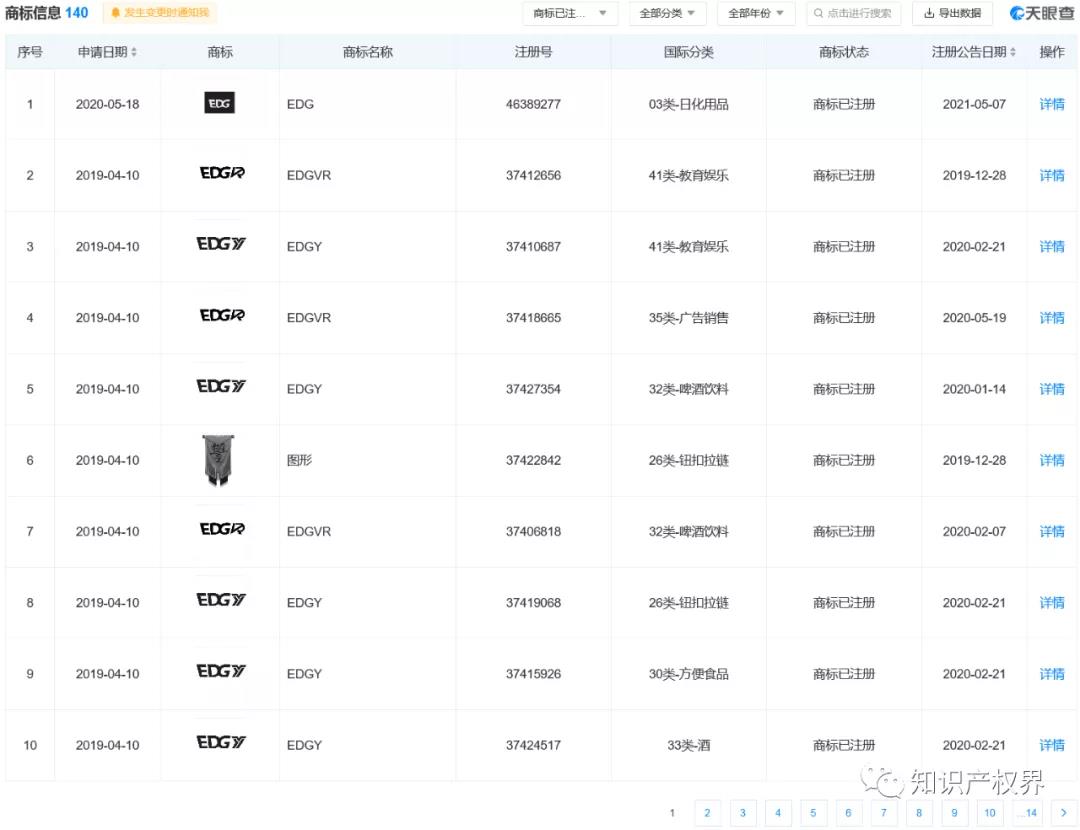Sort by 申请日期 column arrows
Screen dimensions: 1080x830
[134, 52]
